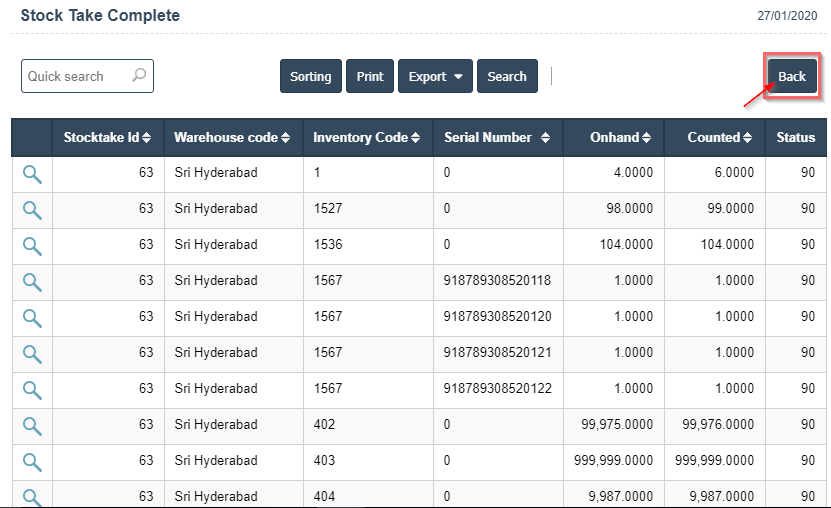Click the Print button
Viewport: 831px width, 508px height.
pyautogui.click(x=370, y=77)
